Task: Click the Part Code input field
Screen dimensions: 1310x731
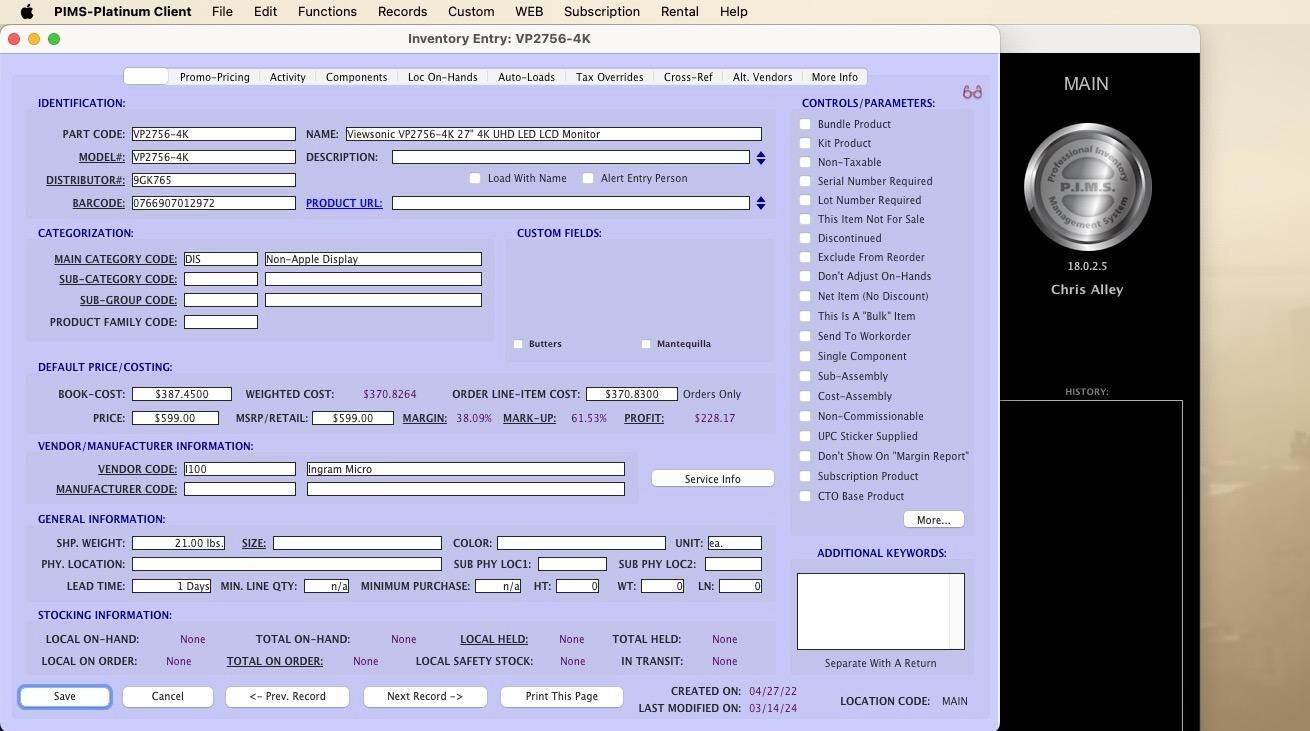Action: pyautogui.click(x=214, y=134)
